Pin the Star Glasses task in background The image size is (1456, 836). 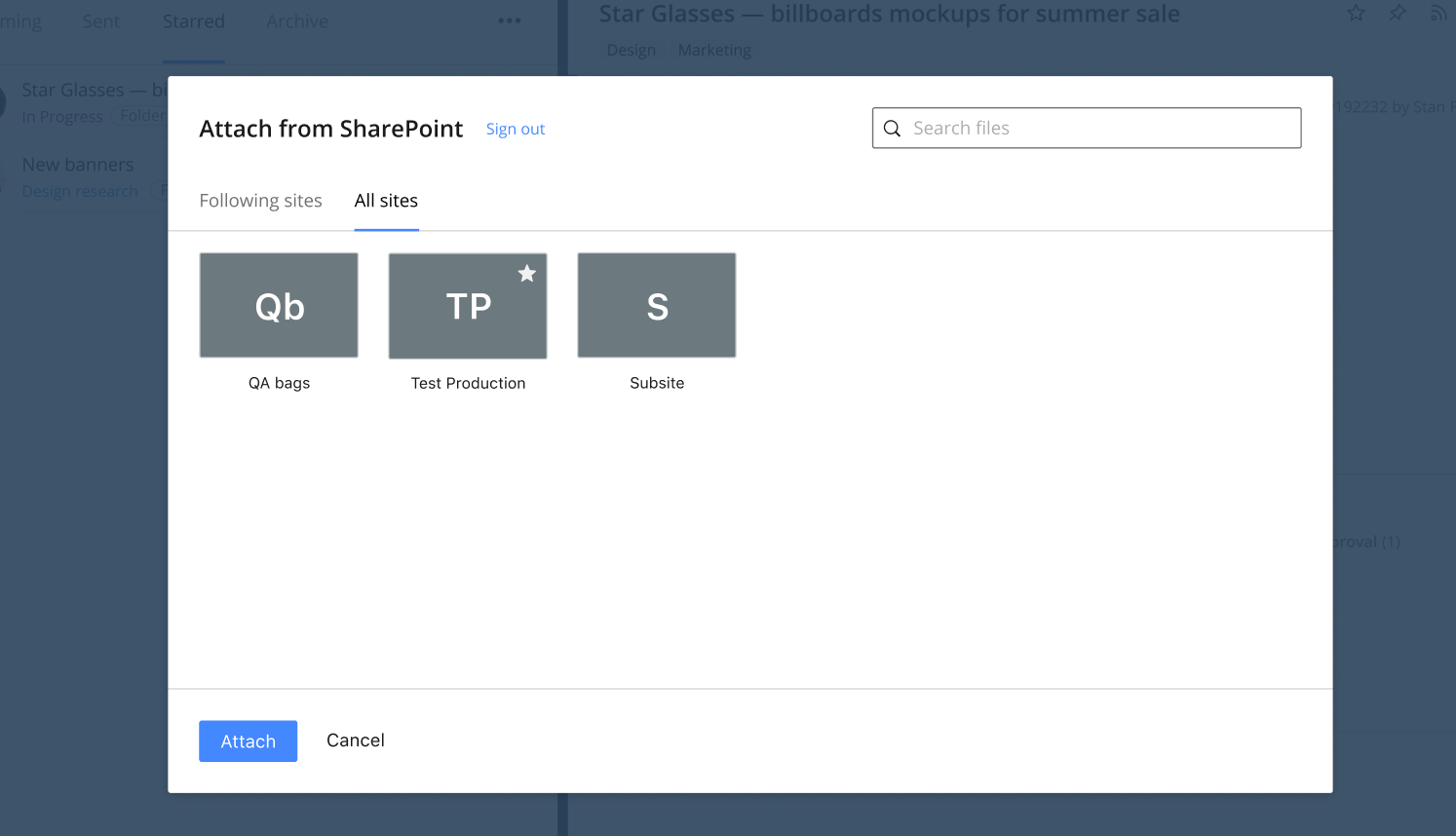[1398, 13]
